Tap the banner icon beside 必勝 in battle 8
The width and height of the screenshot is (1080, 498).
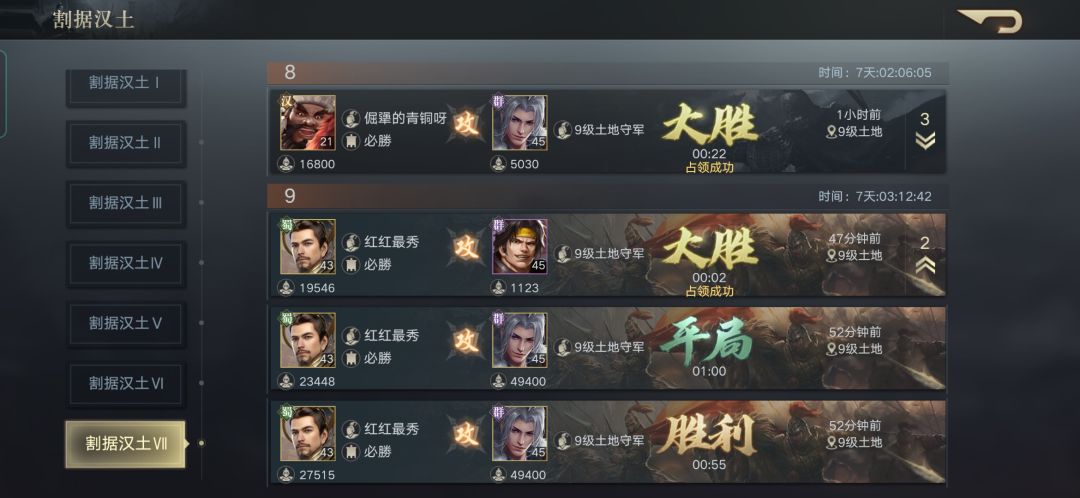click(x=351, y=141)
